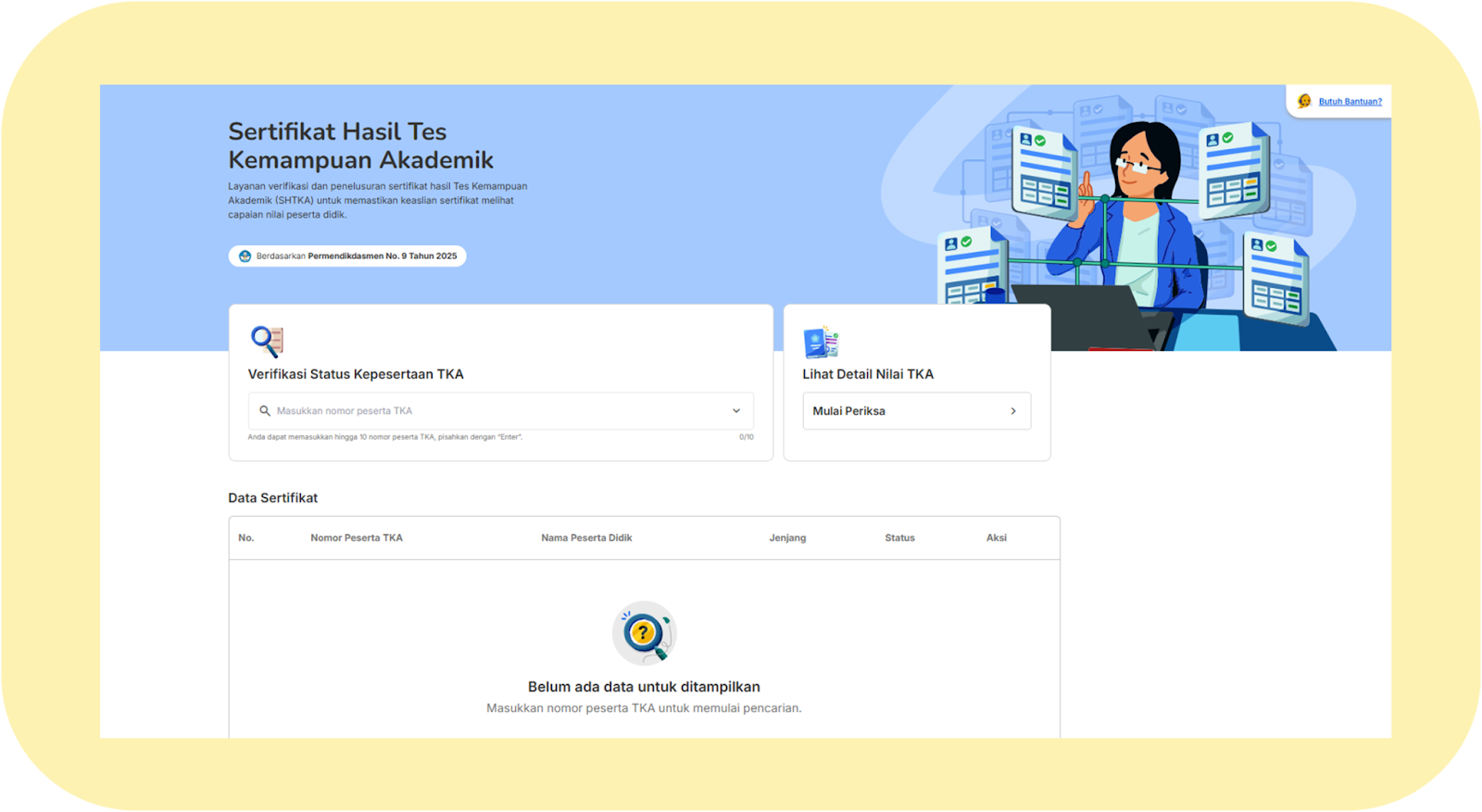The width and height of the screenshot is (1482, 812).
Task: Click the search icon in TKA number field
Action: click(x=265, y=411)
